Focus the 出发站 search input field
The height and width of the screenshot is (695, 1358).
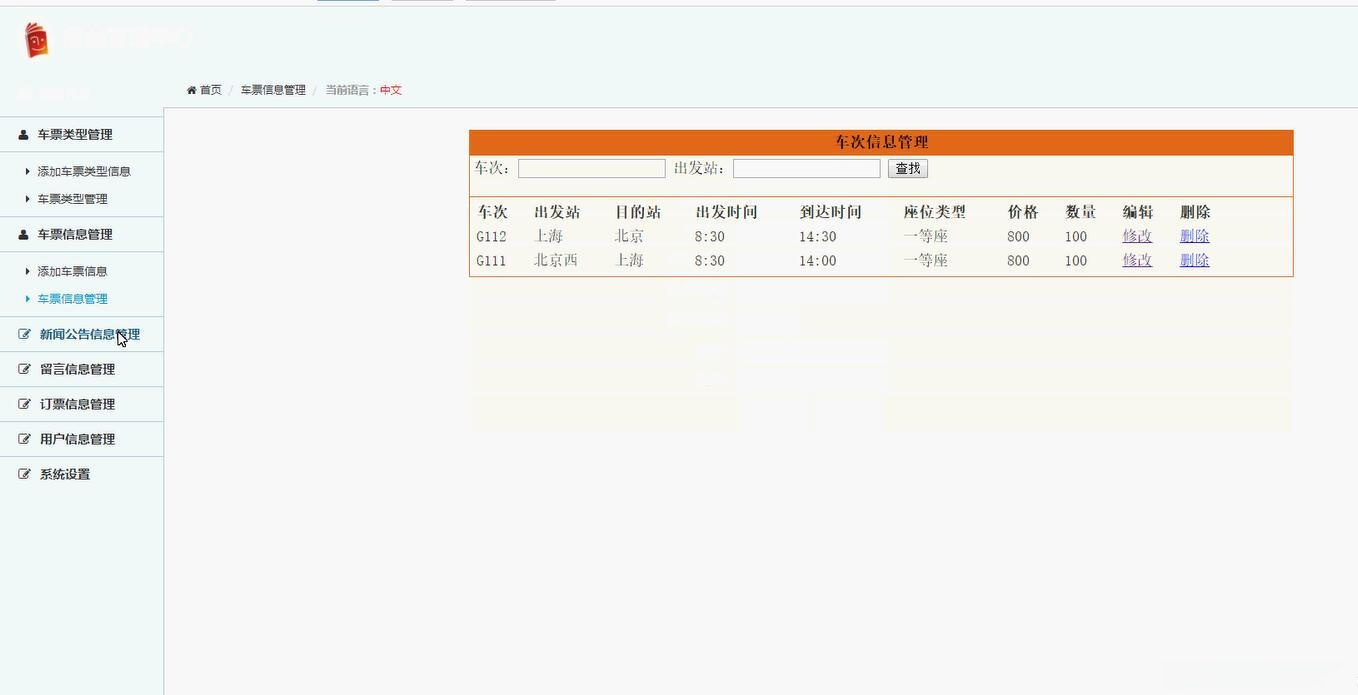[807, 169]
